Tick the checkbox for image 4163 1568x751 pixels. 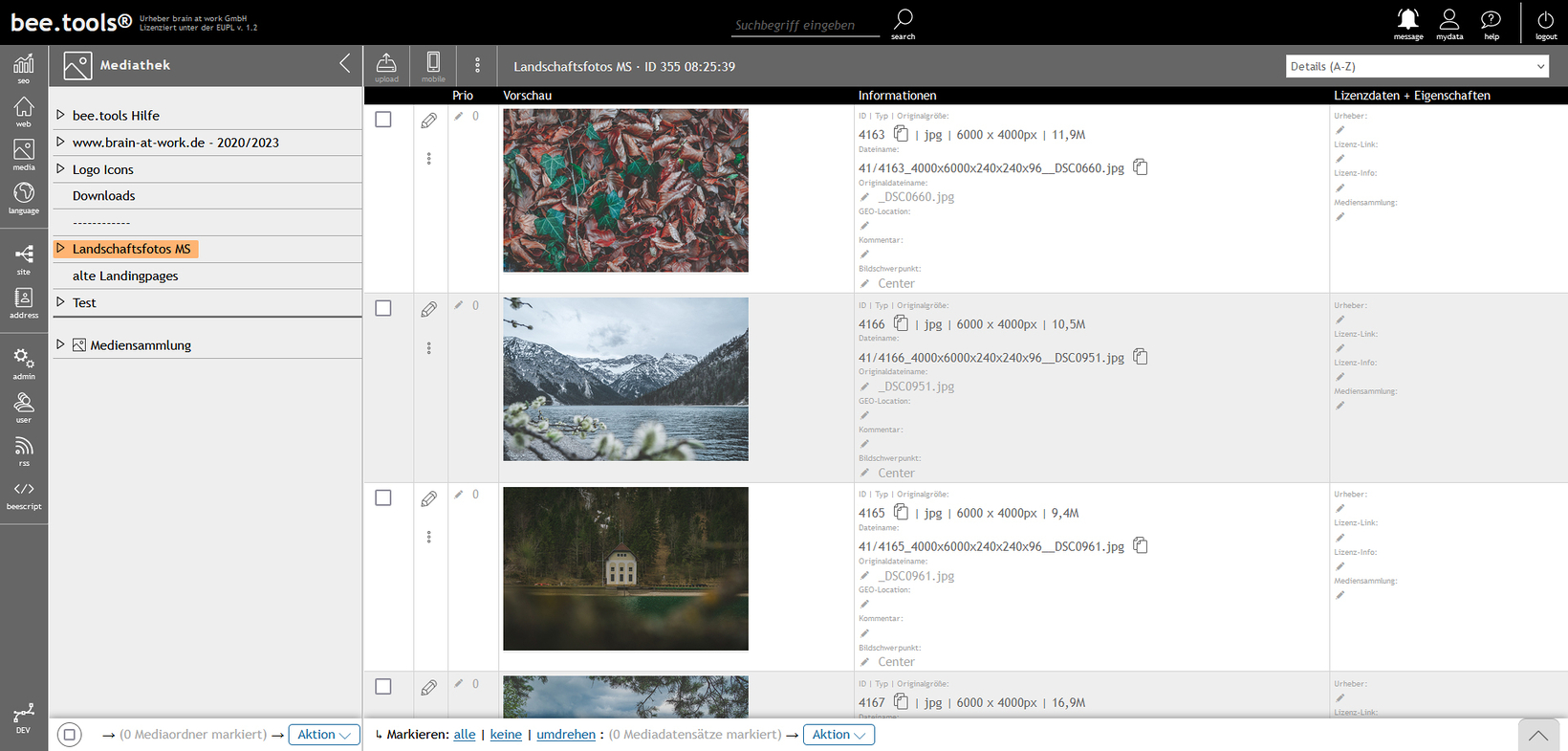tap(383, 120)
